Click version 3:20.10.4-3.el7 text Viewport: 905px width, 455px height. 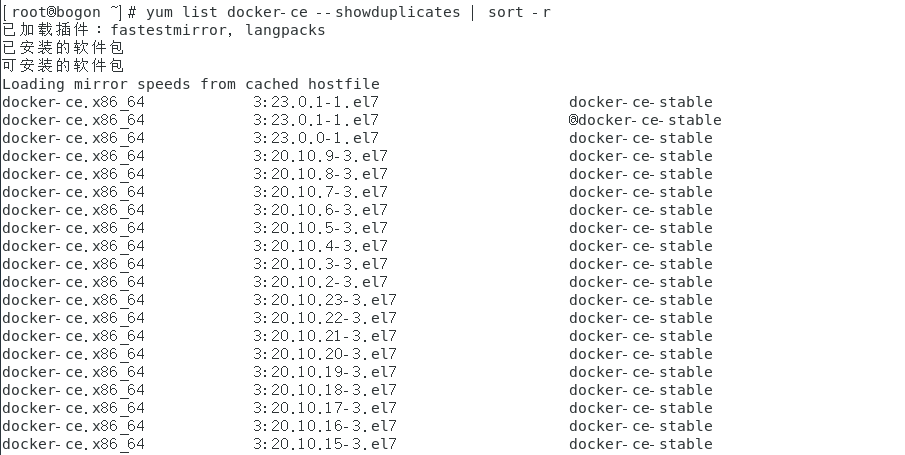pos(320,246)
